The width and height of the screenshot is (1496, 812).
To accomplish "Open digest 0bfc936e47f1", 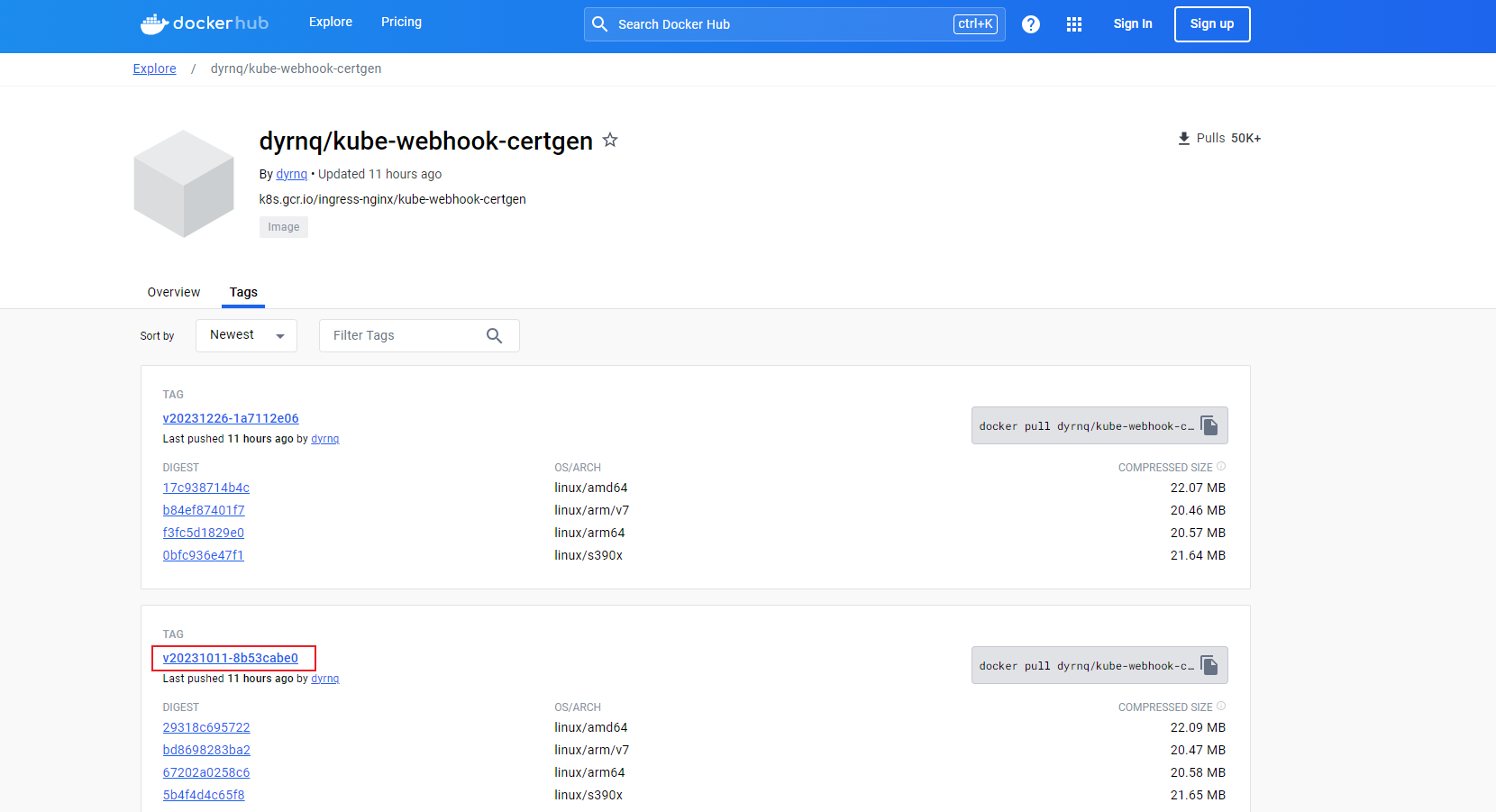I will pos(204,555).
